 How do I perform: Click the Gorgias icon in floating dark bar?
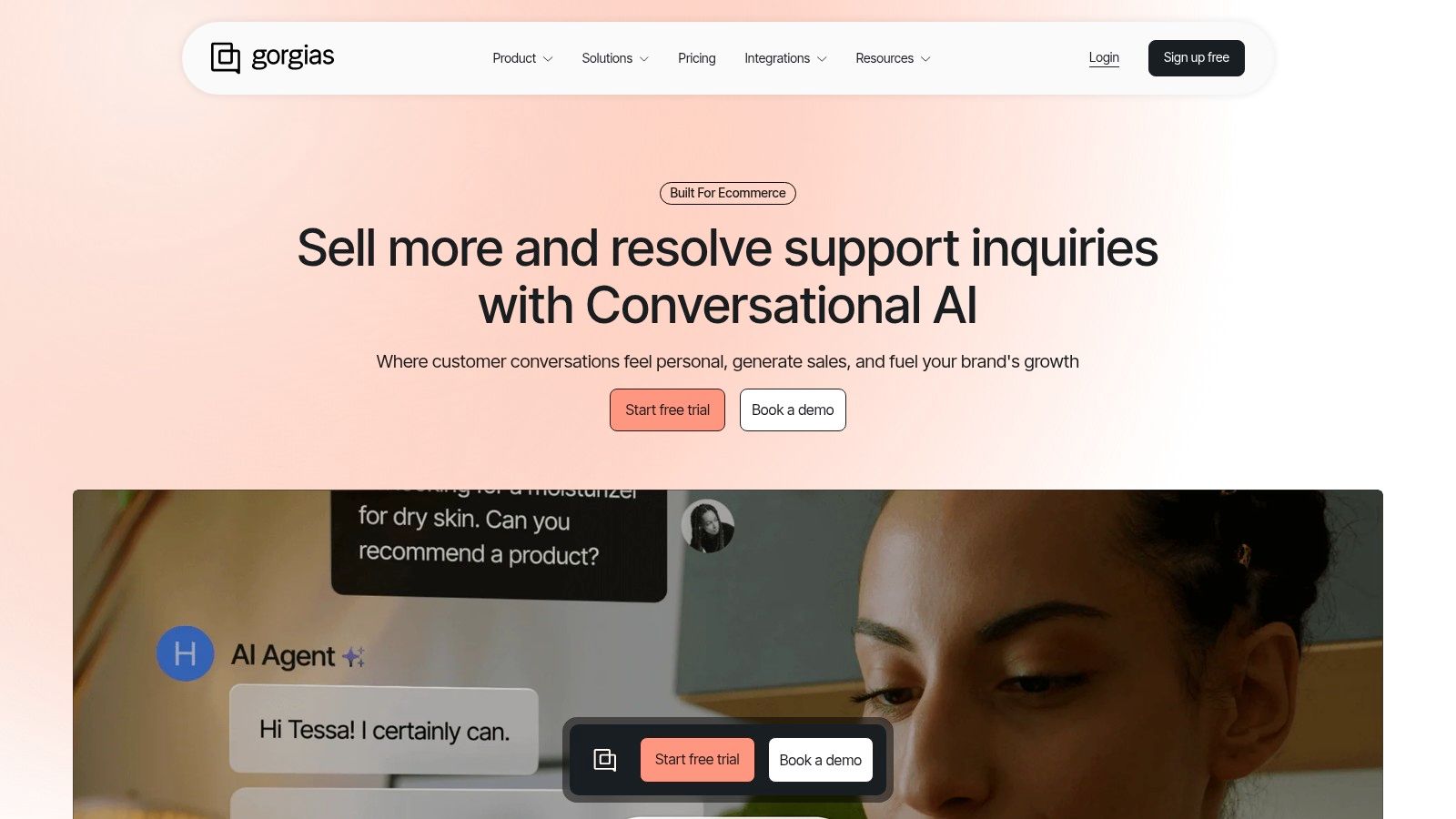(605, 760)
